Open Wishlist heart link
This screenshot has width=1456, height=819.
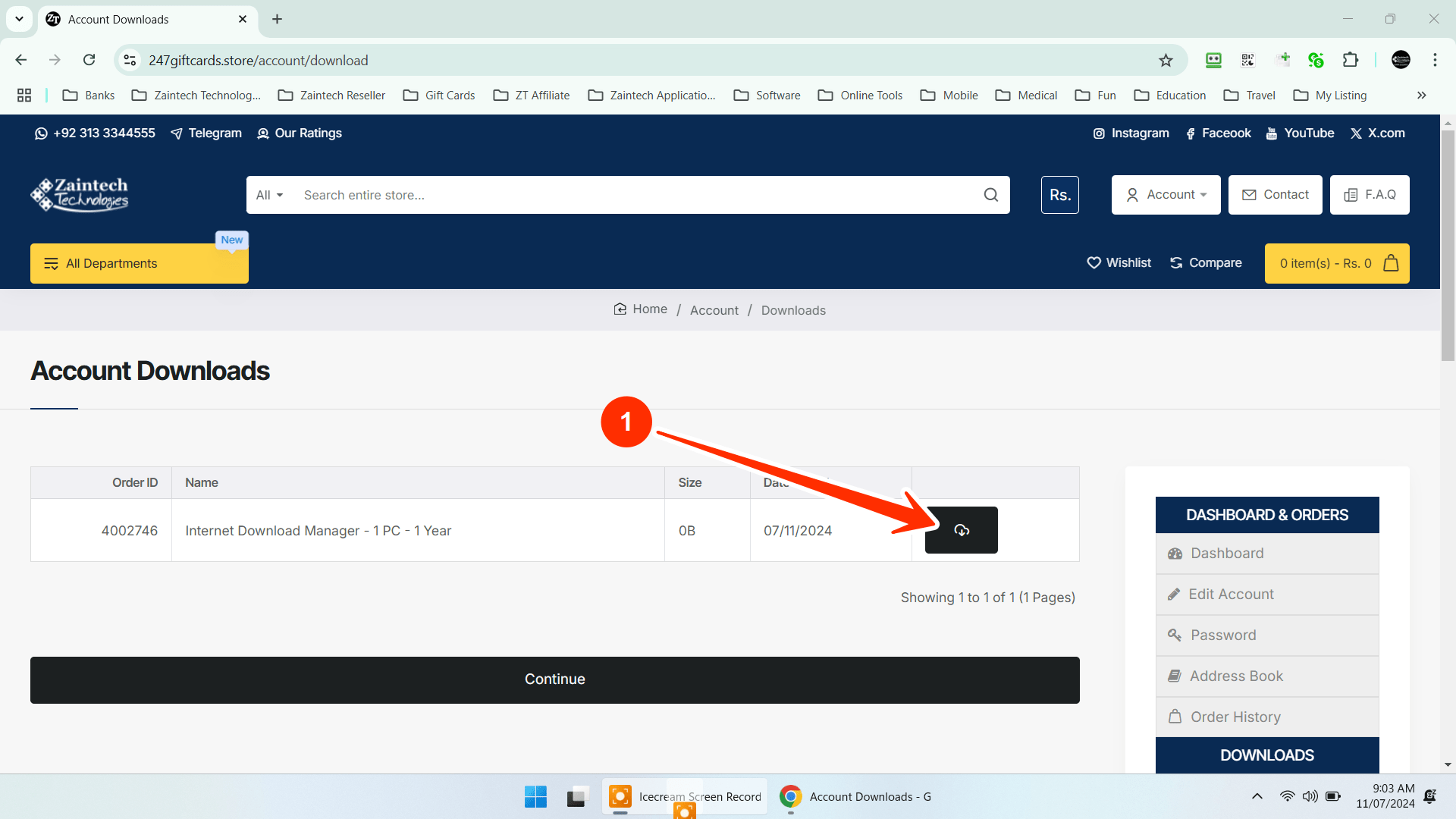click(x=1119, y=263)
